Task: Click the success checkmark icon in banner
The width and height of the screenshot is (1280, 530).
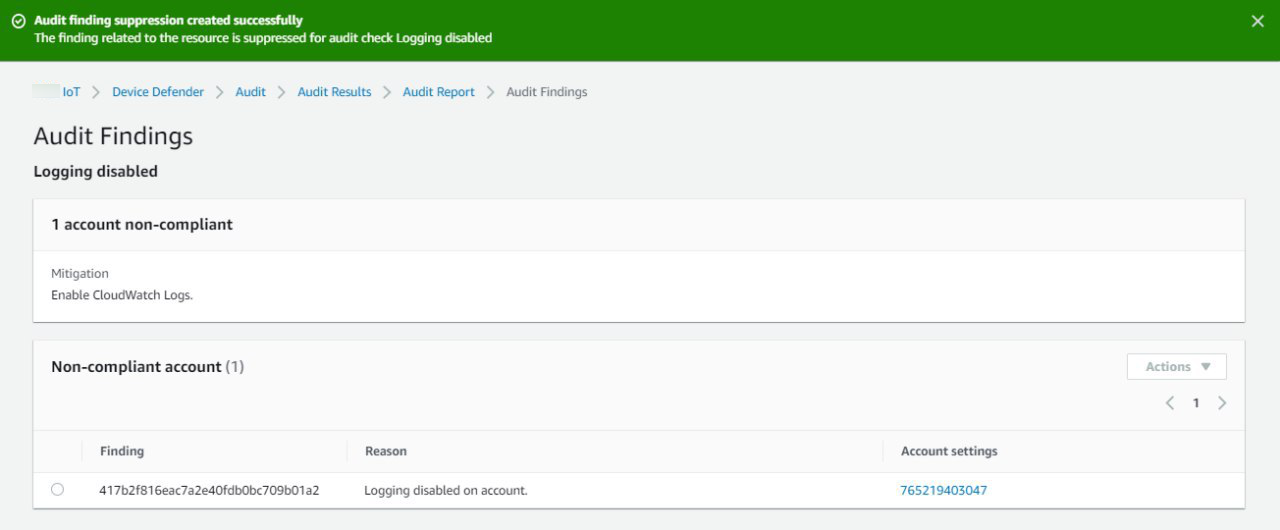Action: click(x=18, y=21)
